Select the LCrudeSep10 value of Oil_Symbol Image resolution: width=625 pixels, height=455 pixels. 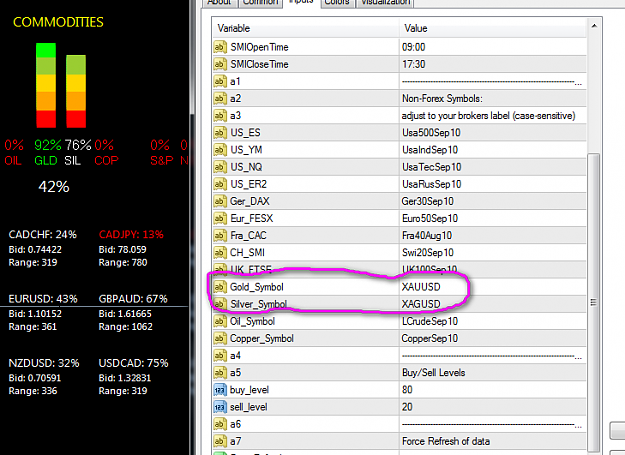430,321
